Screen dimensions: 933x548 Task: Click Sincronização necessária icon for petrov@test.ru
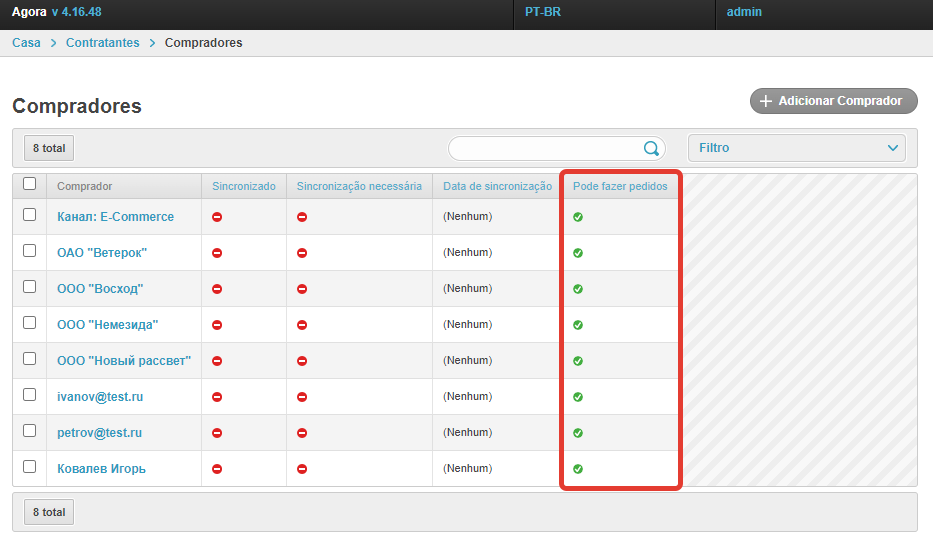302,433
